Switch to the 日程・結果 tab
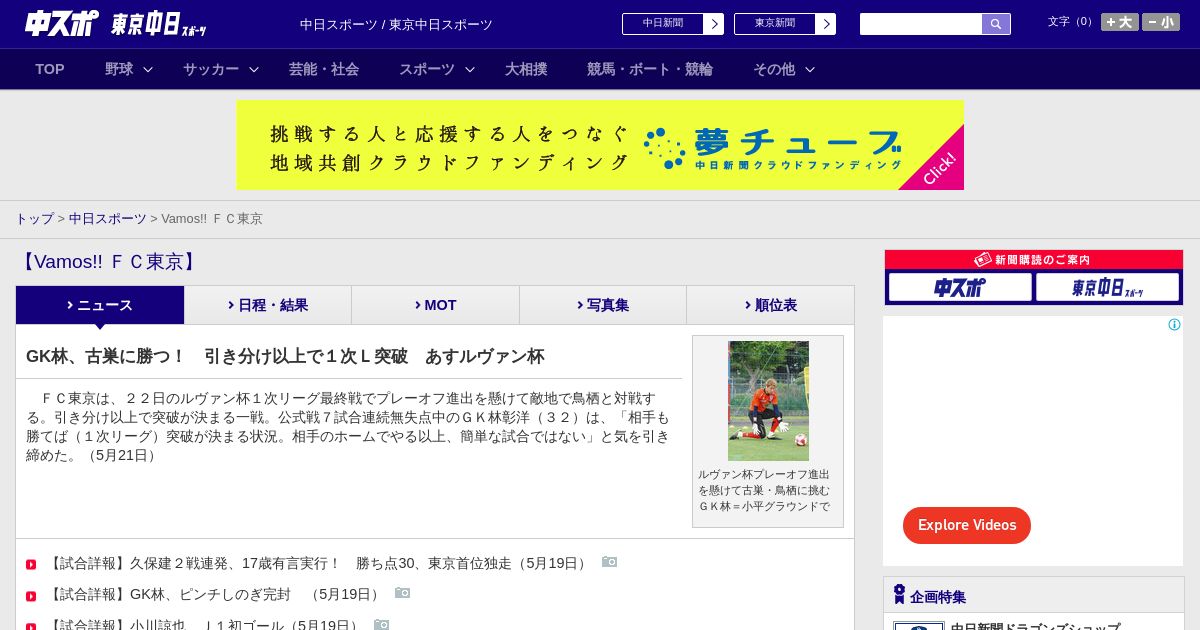The height and width of the screenshot is (630, 1200). click(268, 305)
